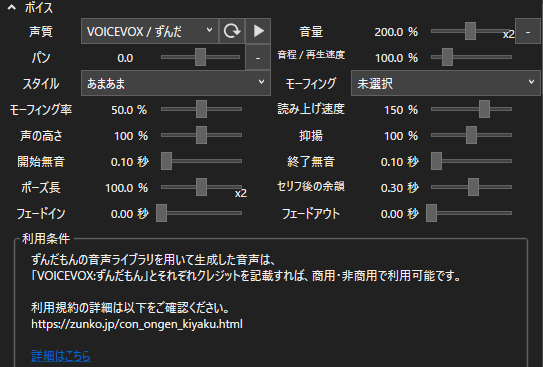The width and height of the screenshot is (543, 367).
Task: Adjust the 音量 slider
Action: [x=470, y=31]
